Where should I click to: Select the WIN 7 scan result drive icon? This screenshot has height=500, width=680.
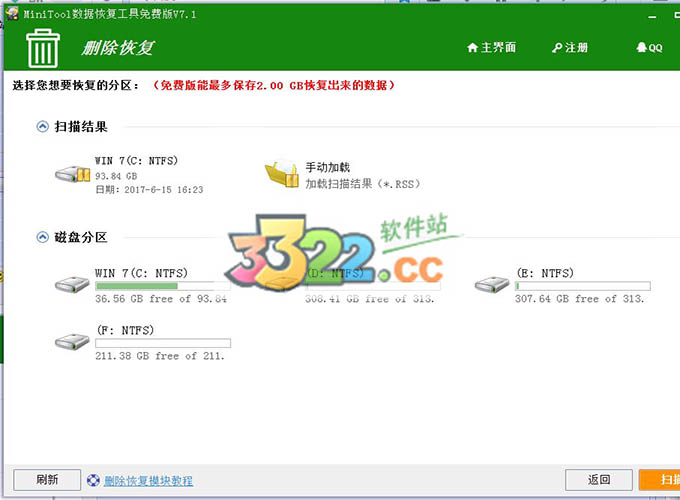click(x=72, y=174)
